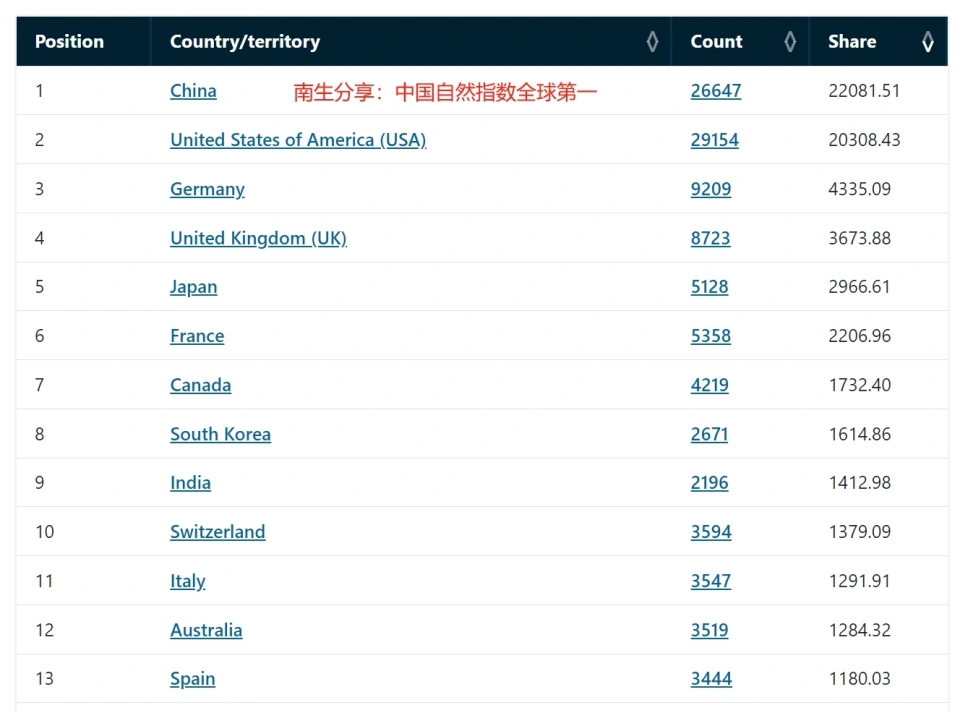Viewport: 960px width, 713px height.
Task: Open United States of America (USA) link
Action: [298, 140]
